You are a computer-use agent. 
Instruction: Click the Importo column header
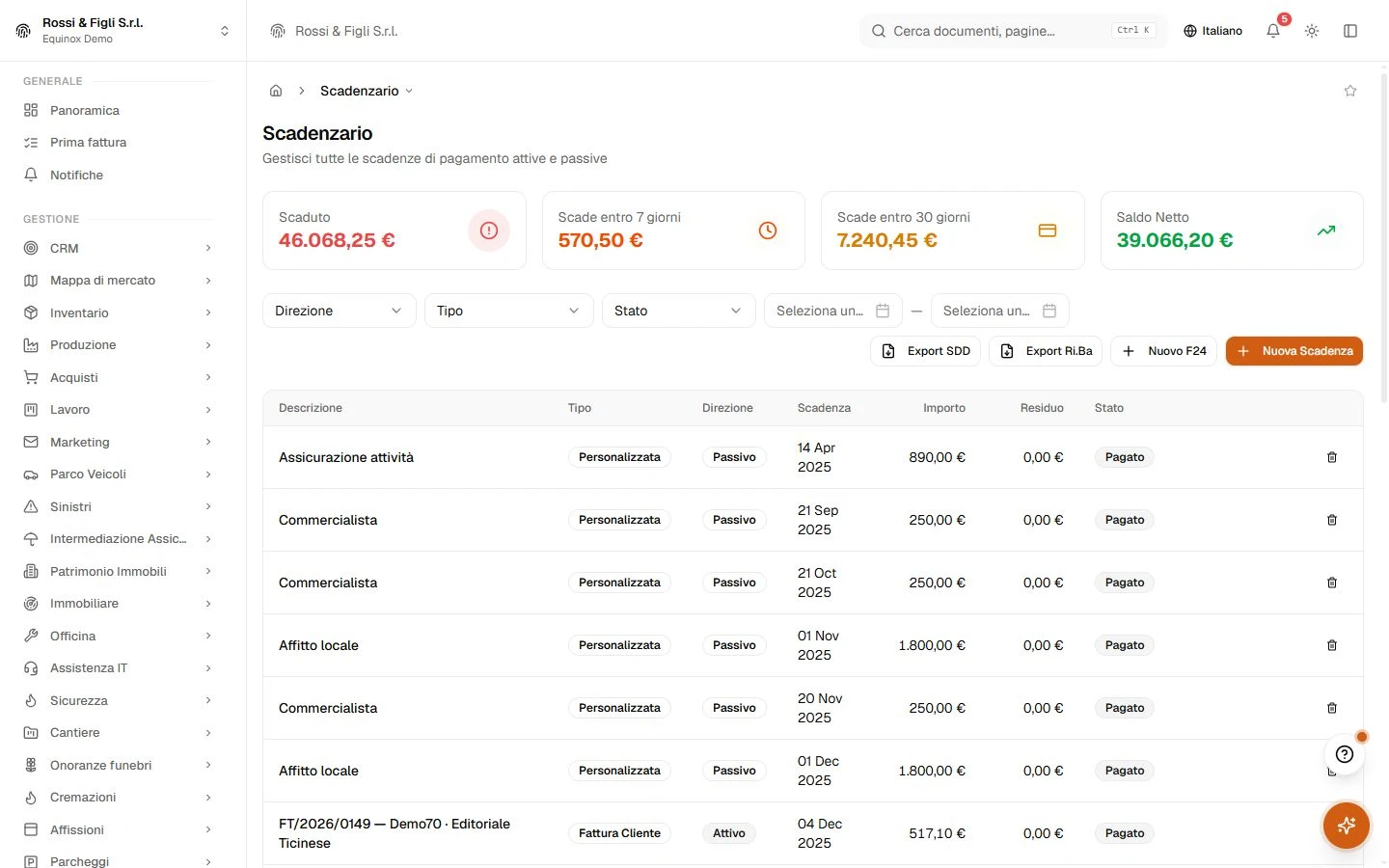944,408
